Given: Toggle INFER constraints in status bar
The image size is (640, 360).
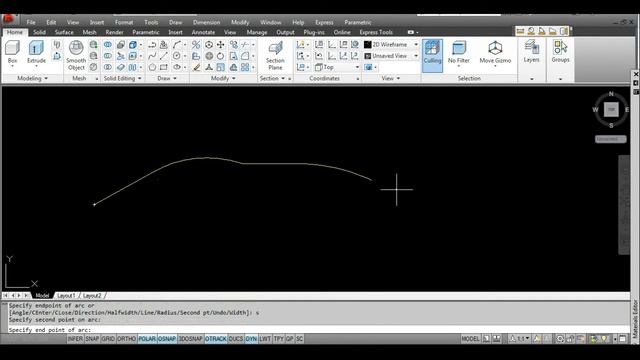Looking at the screenshot, I should coord(75,339).
